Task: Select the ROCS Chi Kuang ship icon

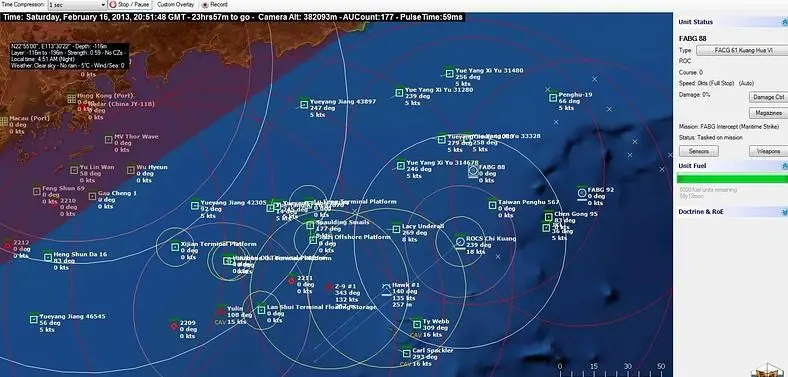Action: [x=460, y=242]
